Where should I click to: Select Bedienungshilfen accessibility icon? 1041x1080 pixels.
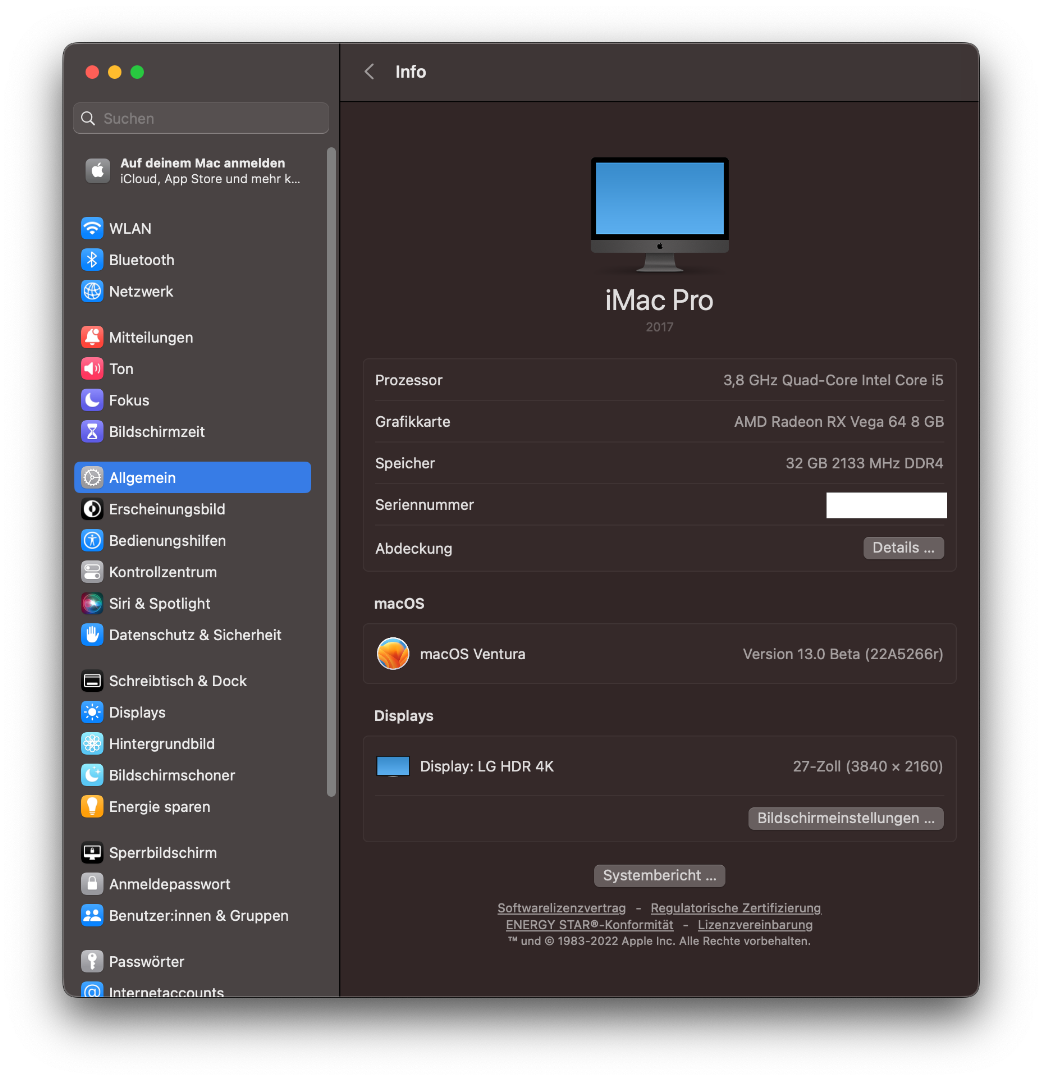click(x=92, y=541)
